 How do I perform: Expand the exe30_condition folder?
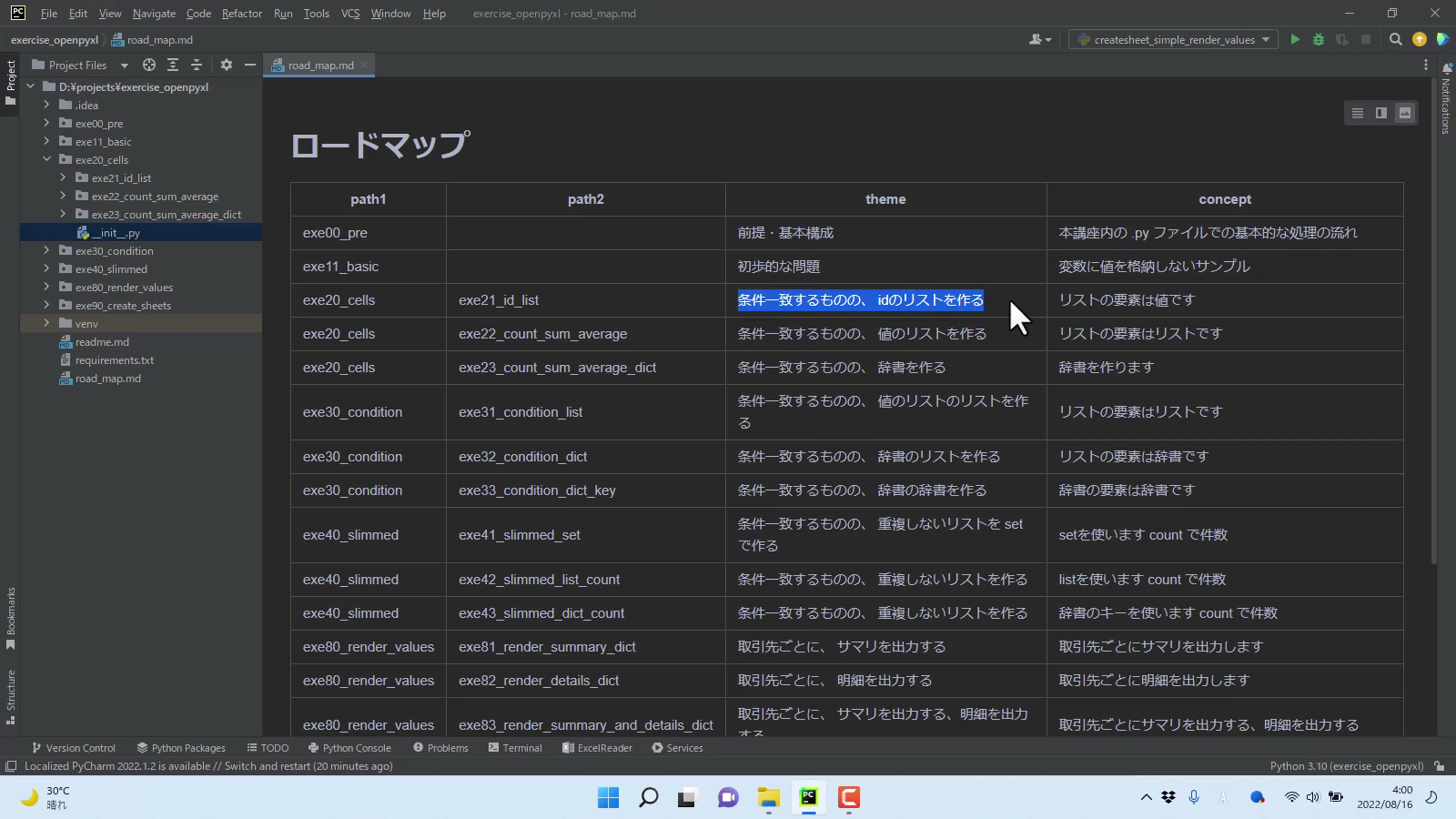coord(46,250)
